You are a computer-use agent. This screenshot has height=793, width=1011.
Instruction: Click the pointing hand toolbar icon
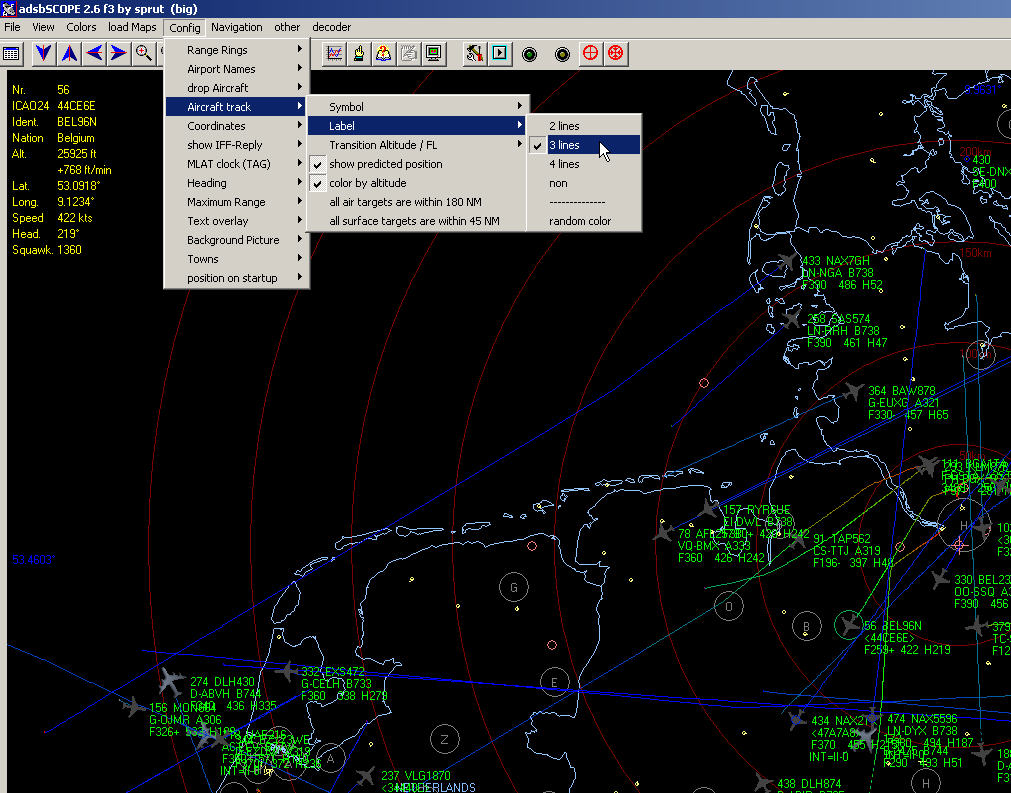point(359,54)
